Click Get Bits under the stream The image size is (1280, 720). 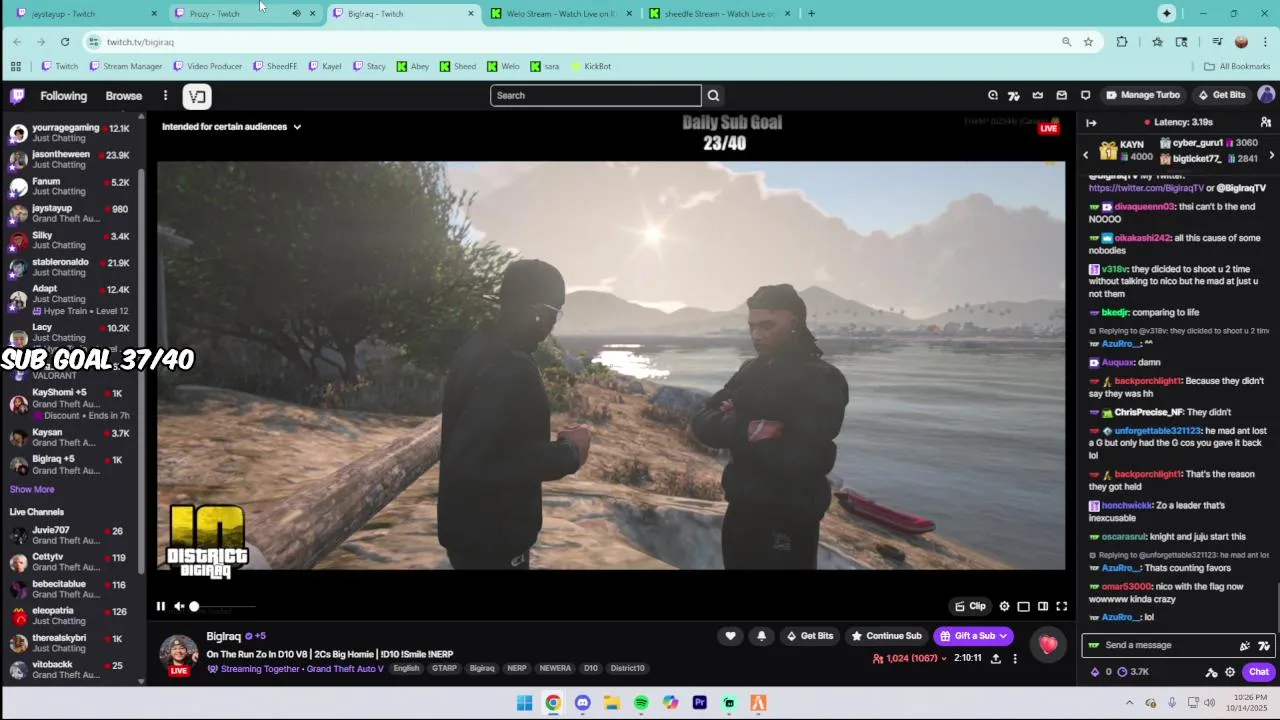[809, 636]
